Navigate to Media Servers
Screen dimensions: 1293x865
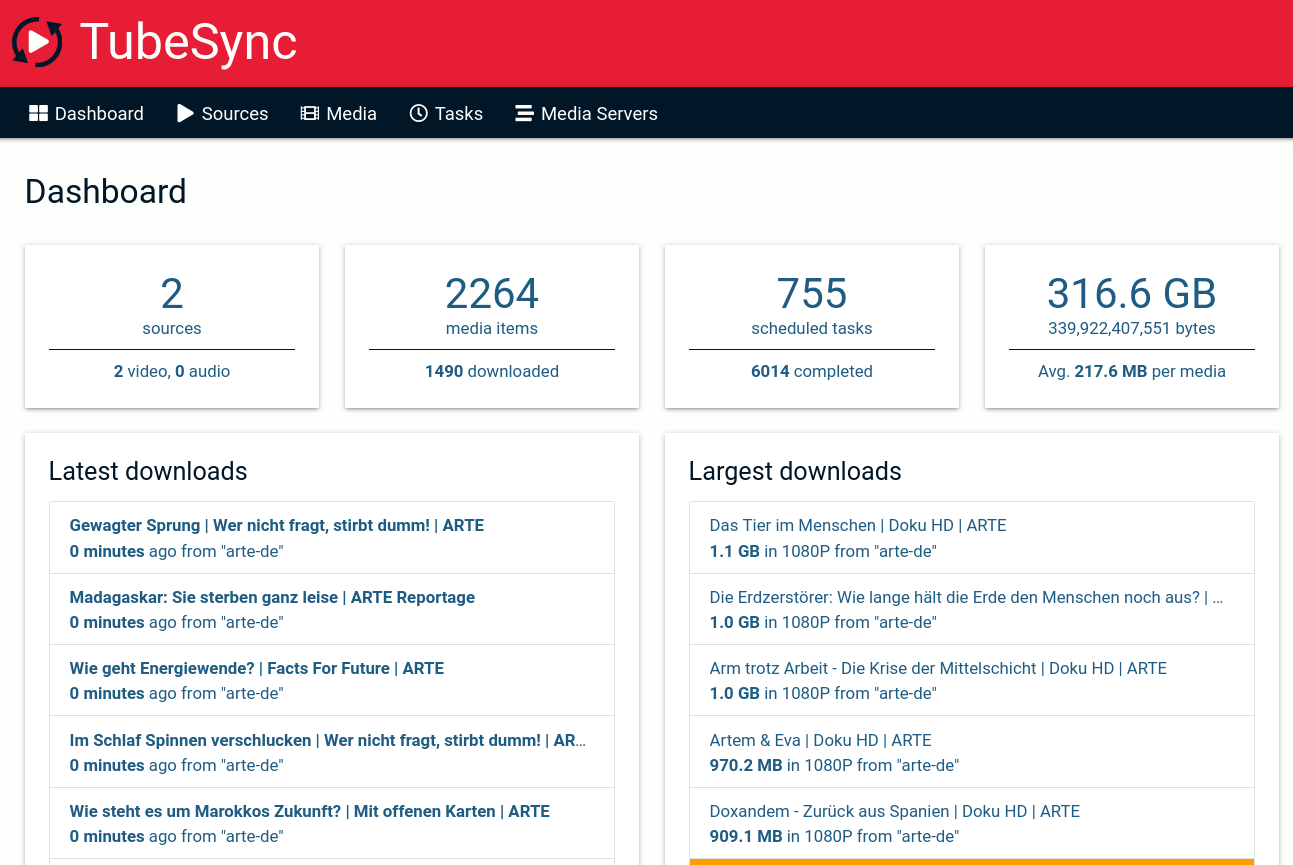587,113
